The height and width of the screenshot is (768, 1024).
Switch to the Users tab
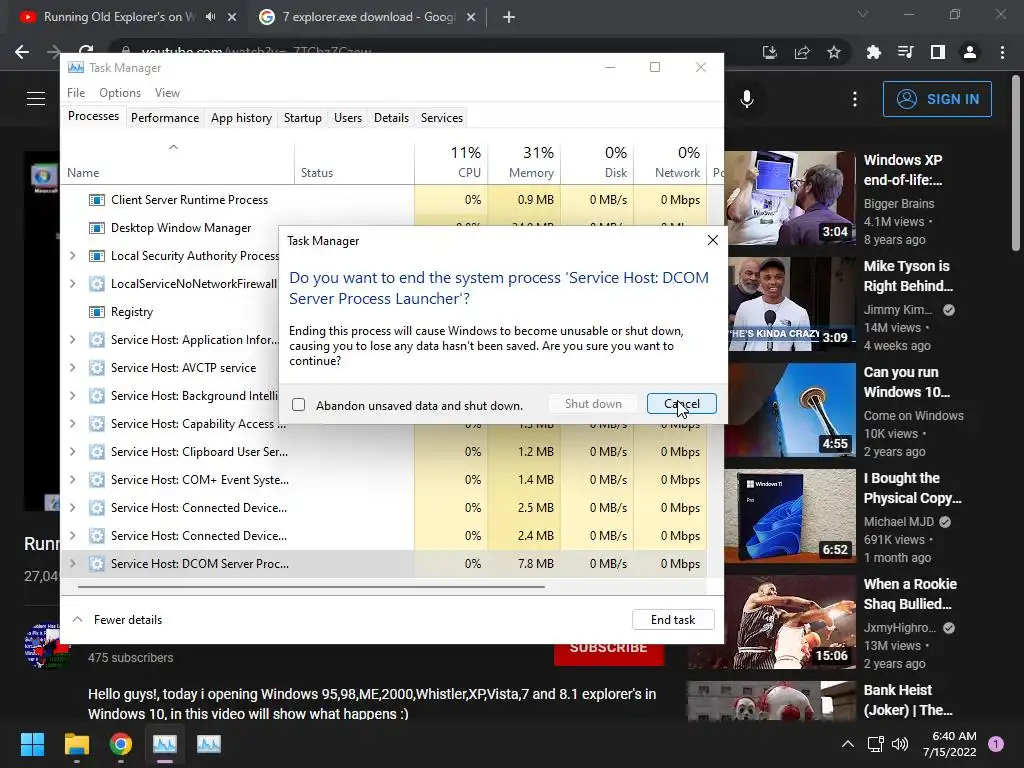[x=347, y=118]
